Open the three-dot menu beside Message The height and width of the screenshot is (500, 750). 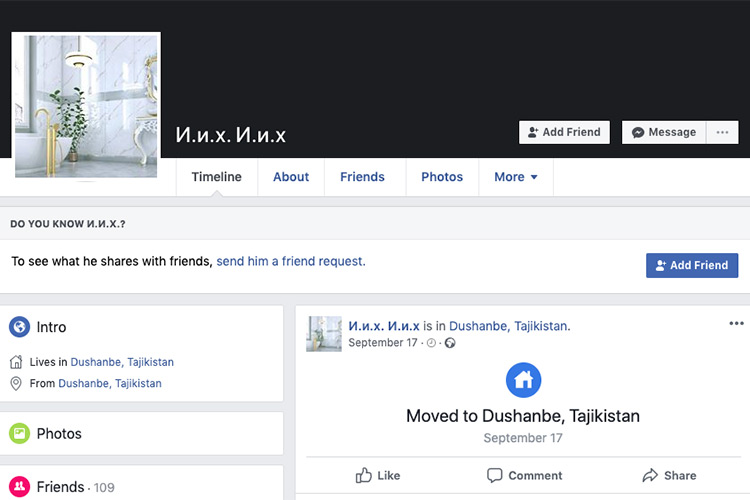click(x=722, y=132)
